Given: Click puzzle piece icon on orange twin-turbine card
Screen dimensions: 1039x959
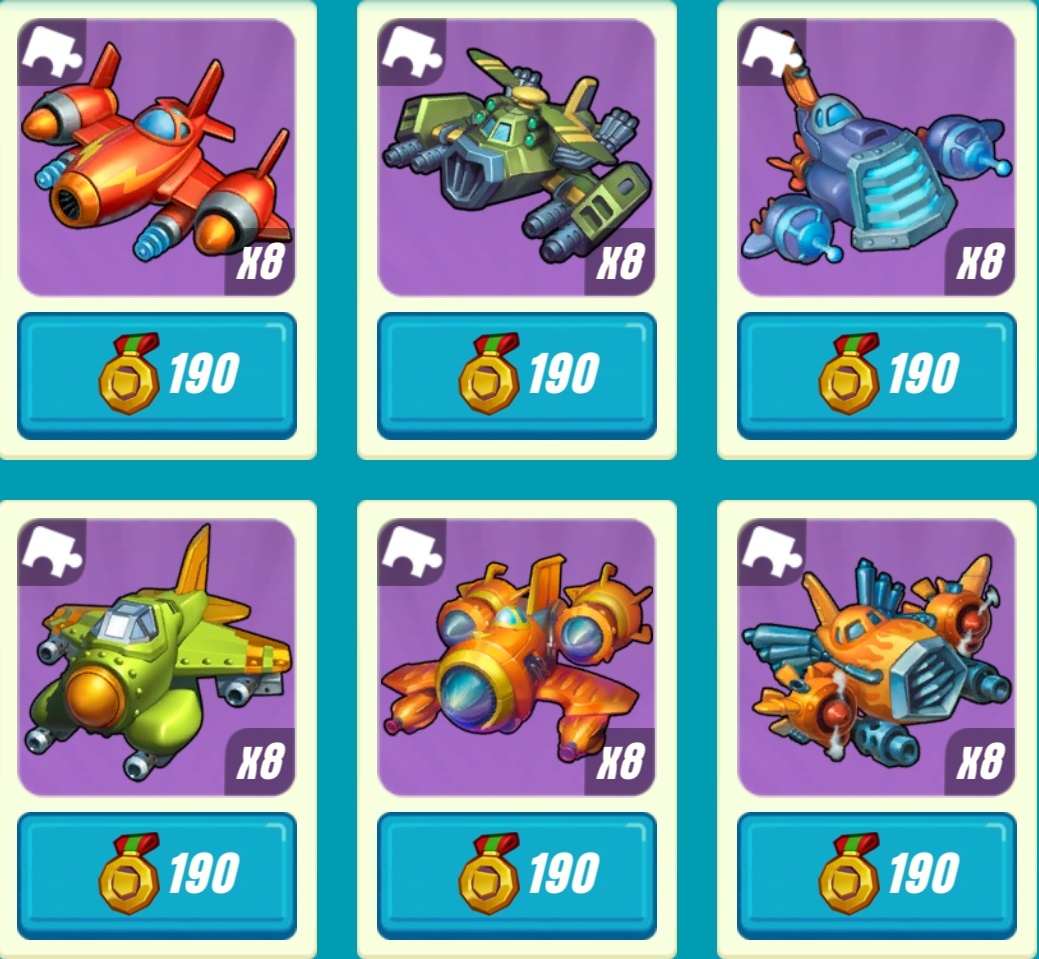Looking at the screenshot, I should (x=411, y=550).
